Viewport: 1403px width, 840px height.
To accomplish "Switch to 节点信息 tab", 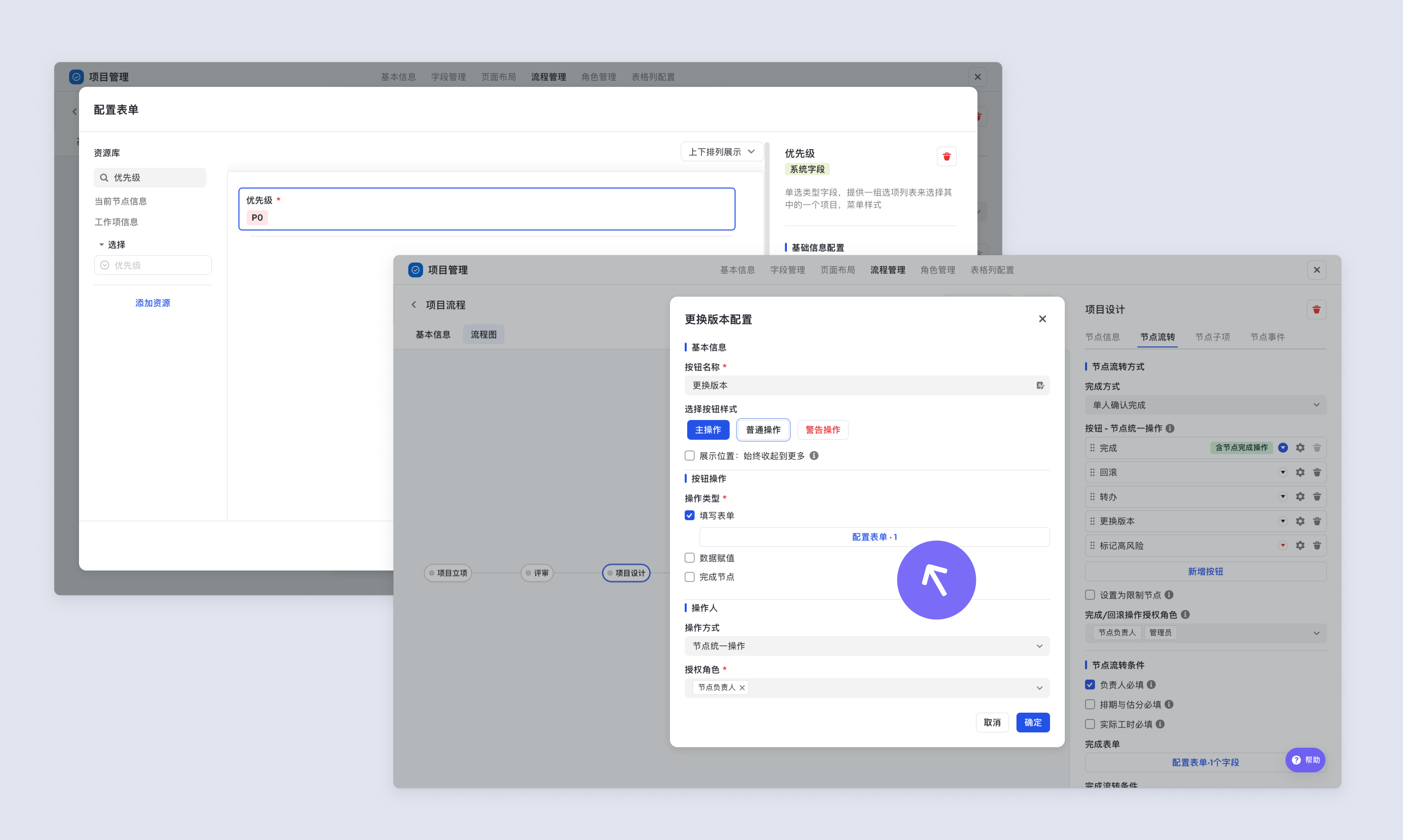I will [x=1102, y=337].
